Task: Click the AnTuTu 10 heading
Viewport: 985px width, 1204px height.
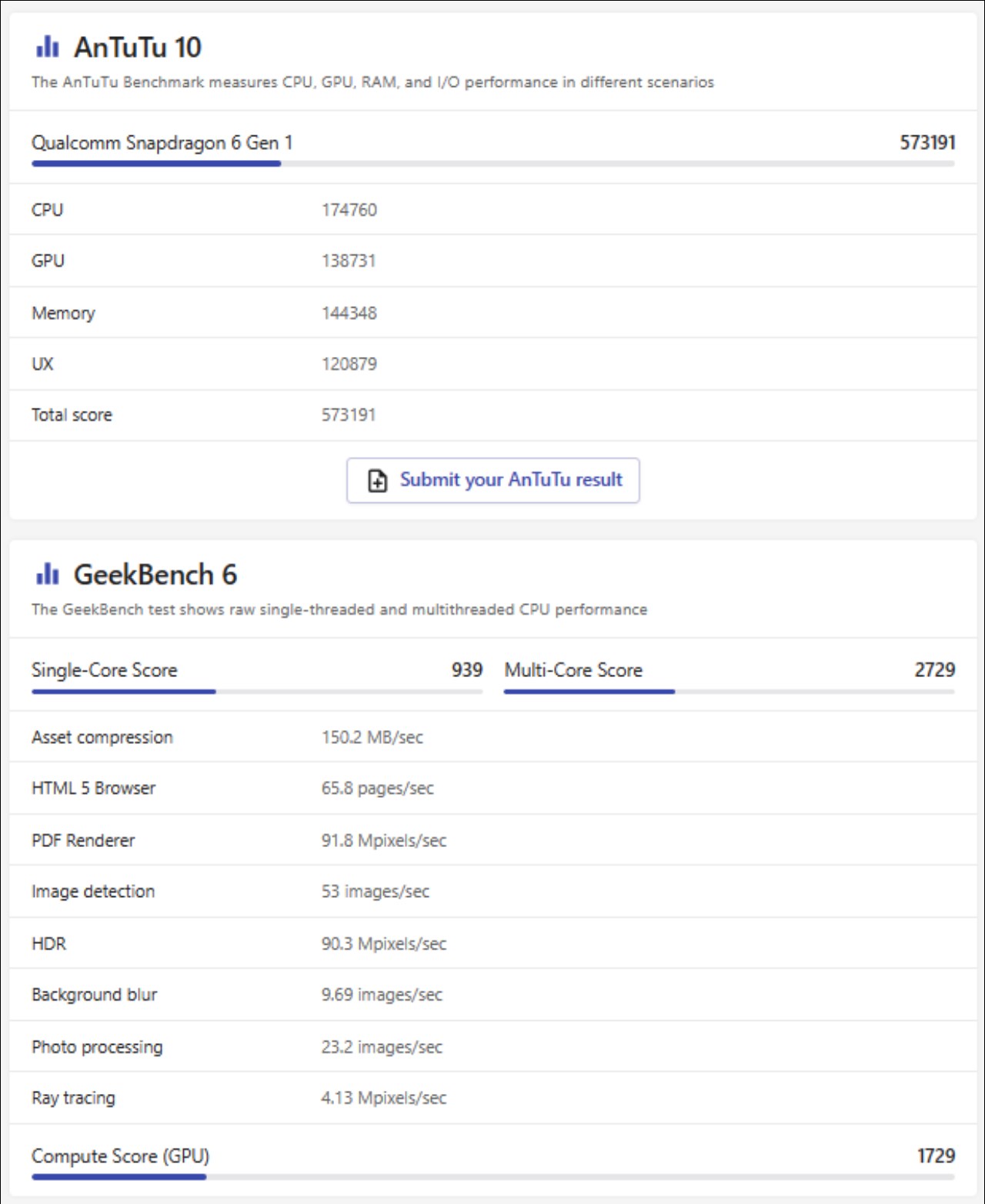Action: (137, 48)
